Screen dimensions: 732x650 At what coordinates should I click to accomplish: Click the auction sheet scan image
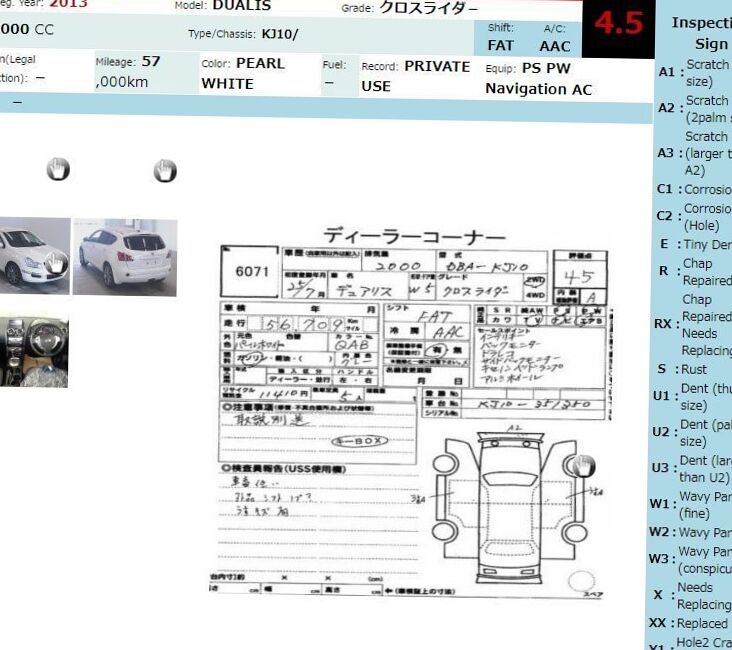point(410,412)
